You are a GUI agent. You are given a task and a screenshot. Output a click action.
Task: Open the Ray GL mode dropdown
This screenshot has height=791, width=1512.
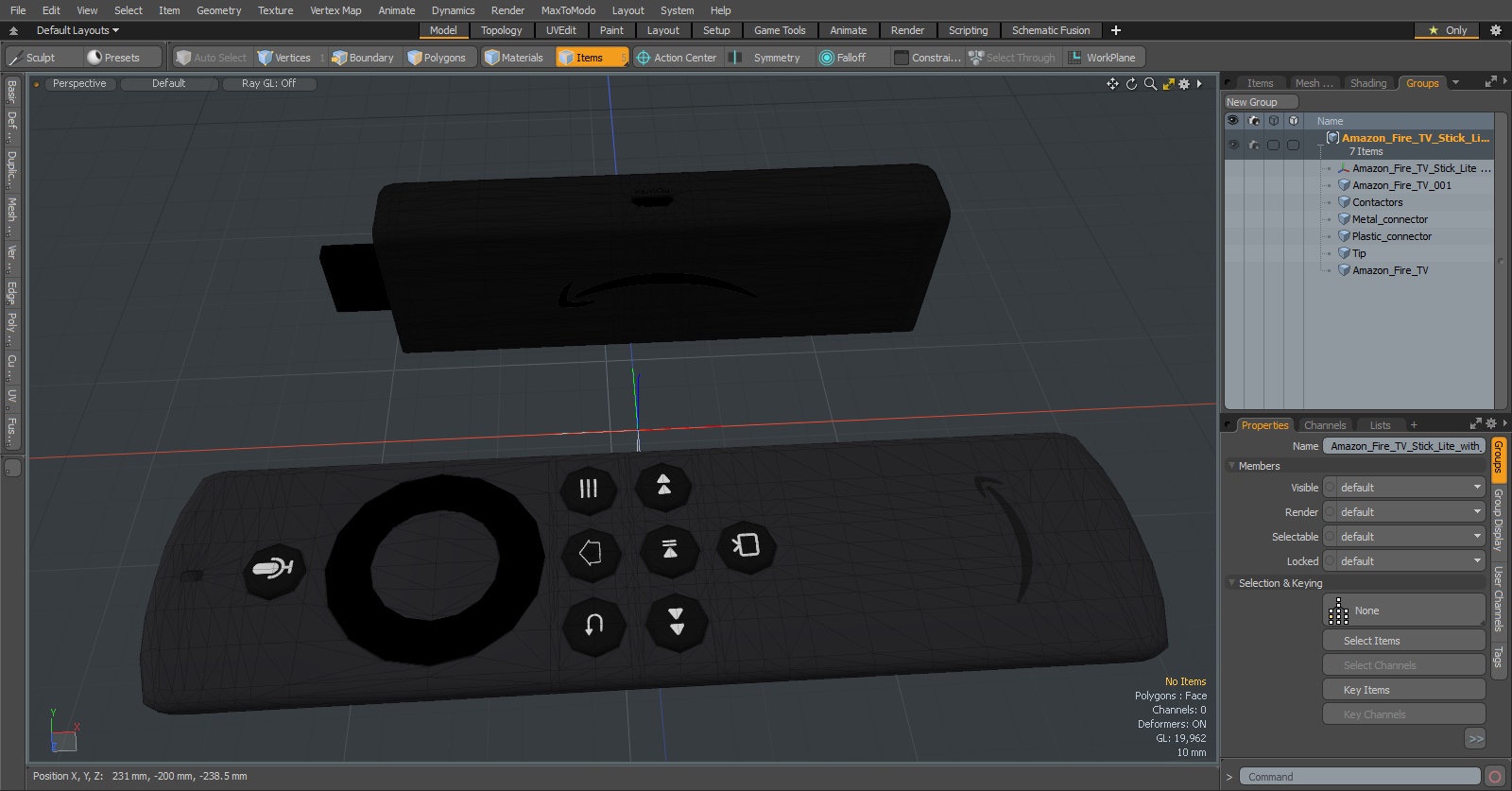pos(268,84)
